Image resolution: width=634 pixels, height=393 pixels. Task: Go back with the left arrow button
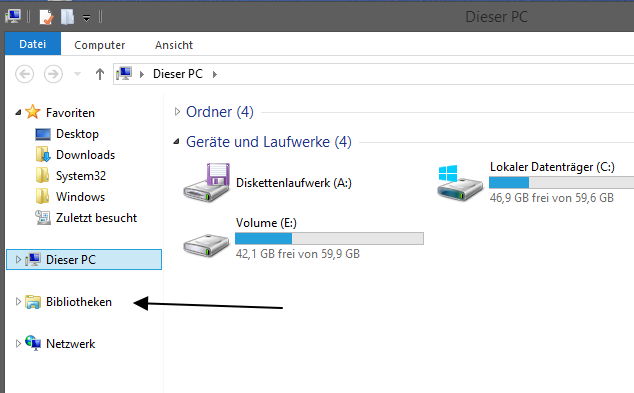pyautogui.click(x=24, y=74)
